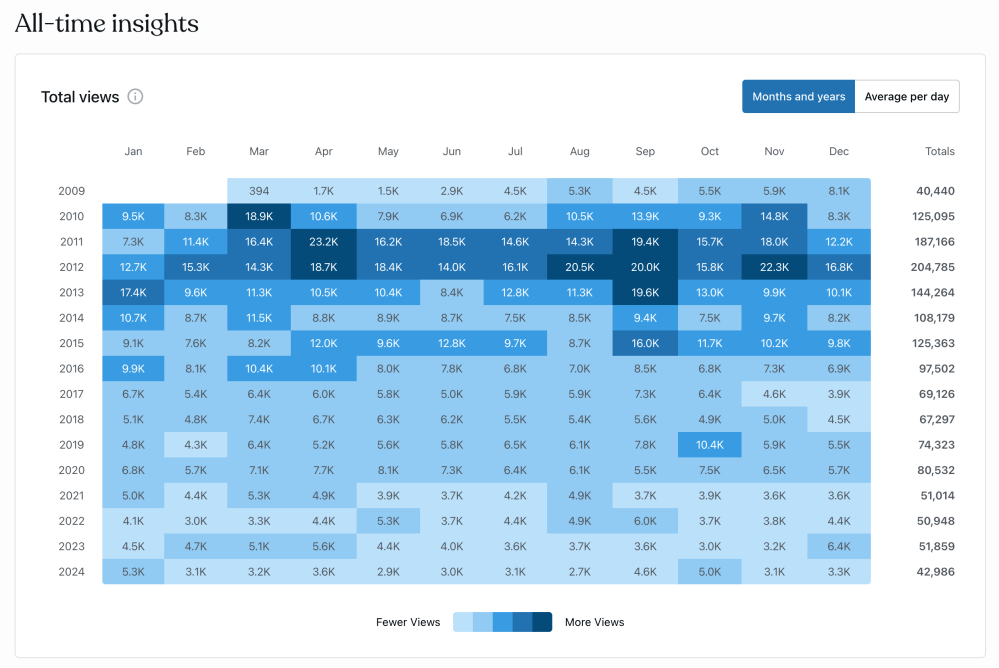Click the April 2011 cell showing 23.2K
The height and width of the screenshot is (668, 999).
click(324, 242)
